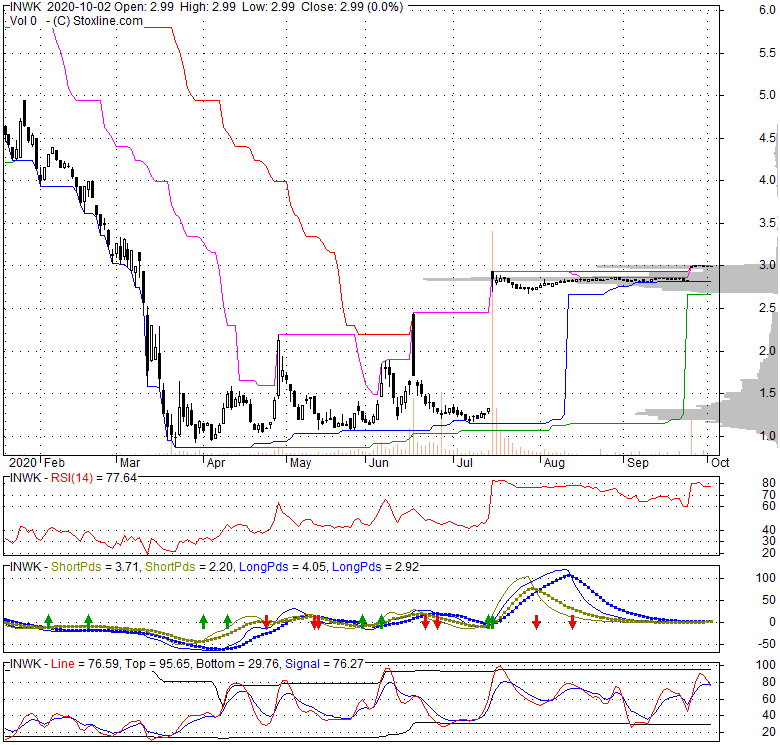Image resolution: width=780 pixels, height=745 pixels.
Task: Click the -50 label on oscillator axis
Action: click(x=766, y=644)
